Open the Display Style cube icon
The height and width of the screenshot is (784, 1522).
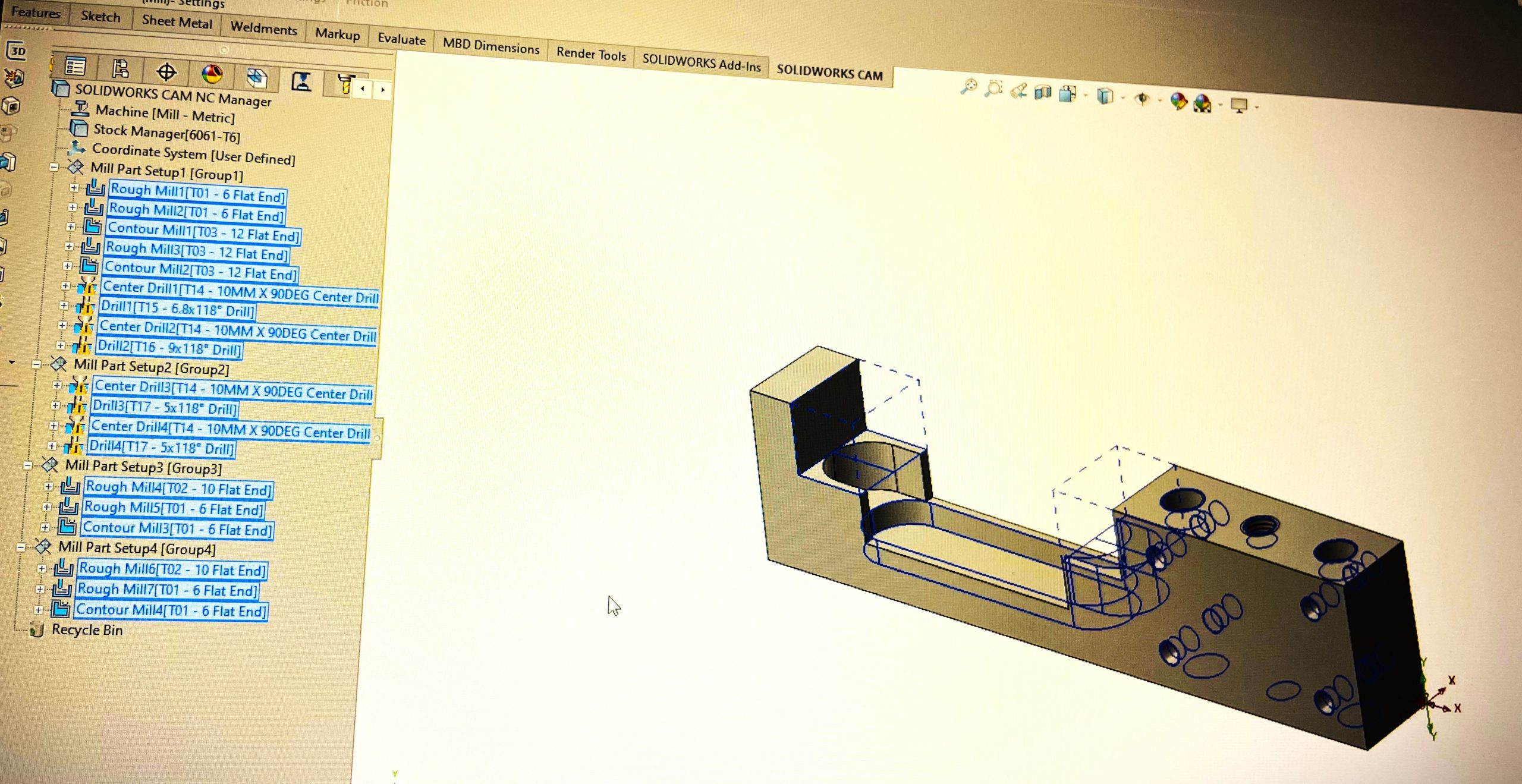(1105, 96)
